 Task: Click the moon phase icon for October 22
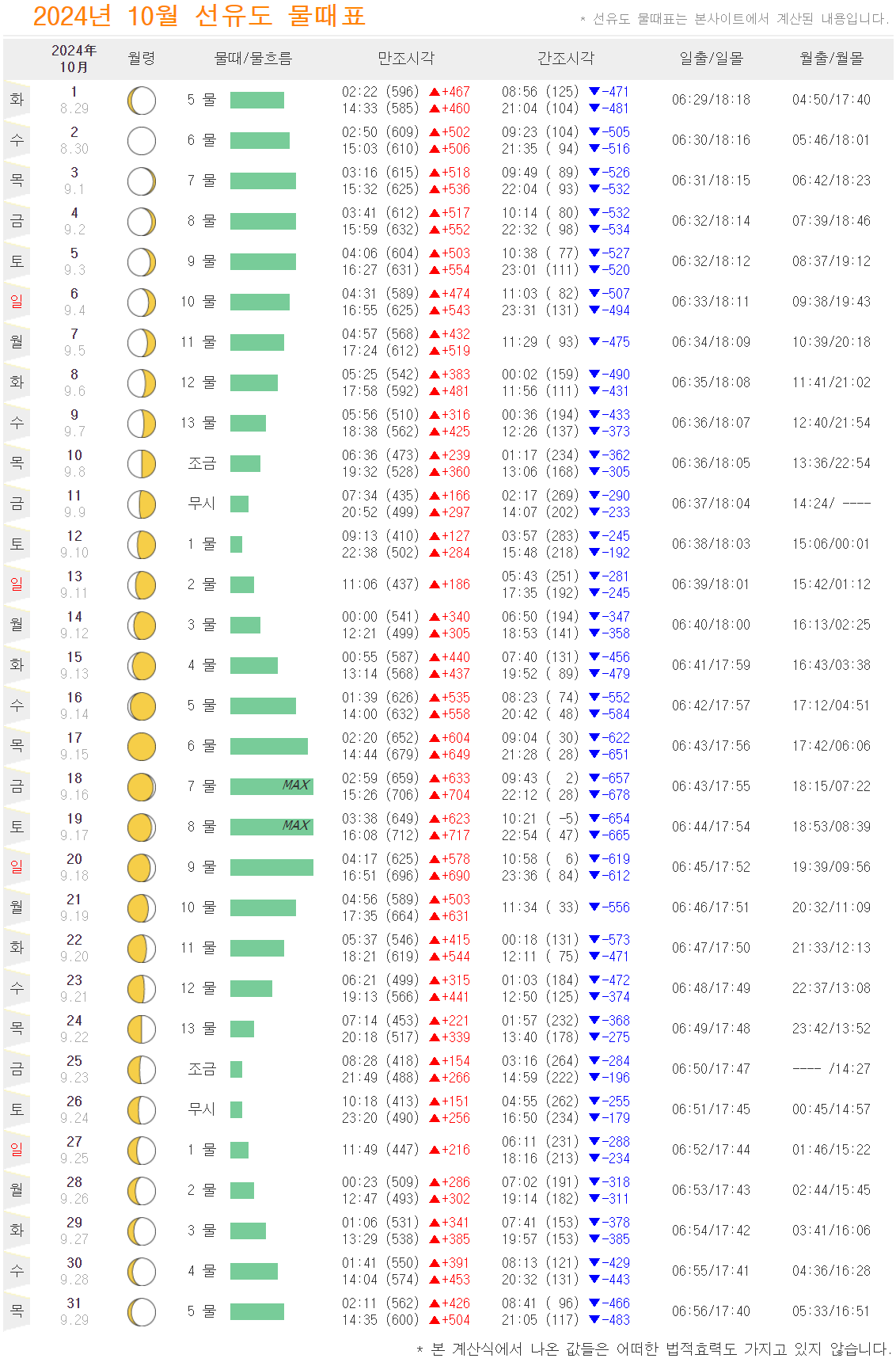pos(142,949)
